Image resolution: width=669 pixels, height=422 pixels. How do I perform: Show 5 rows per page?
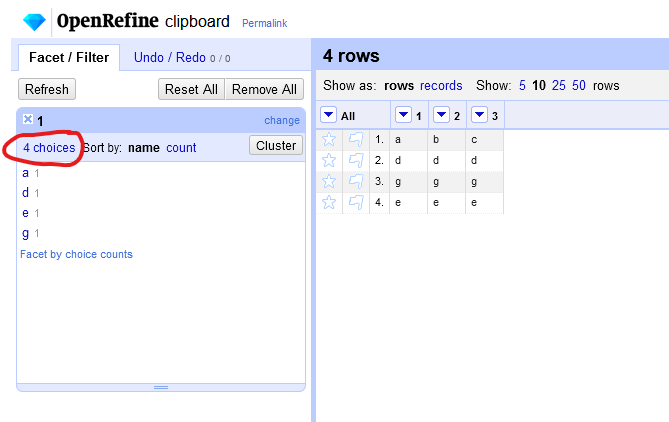coord(522,85)
